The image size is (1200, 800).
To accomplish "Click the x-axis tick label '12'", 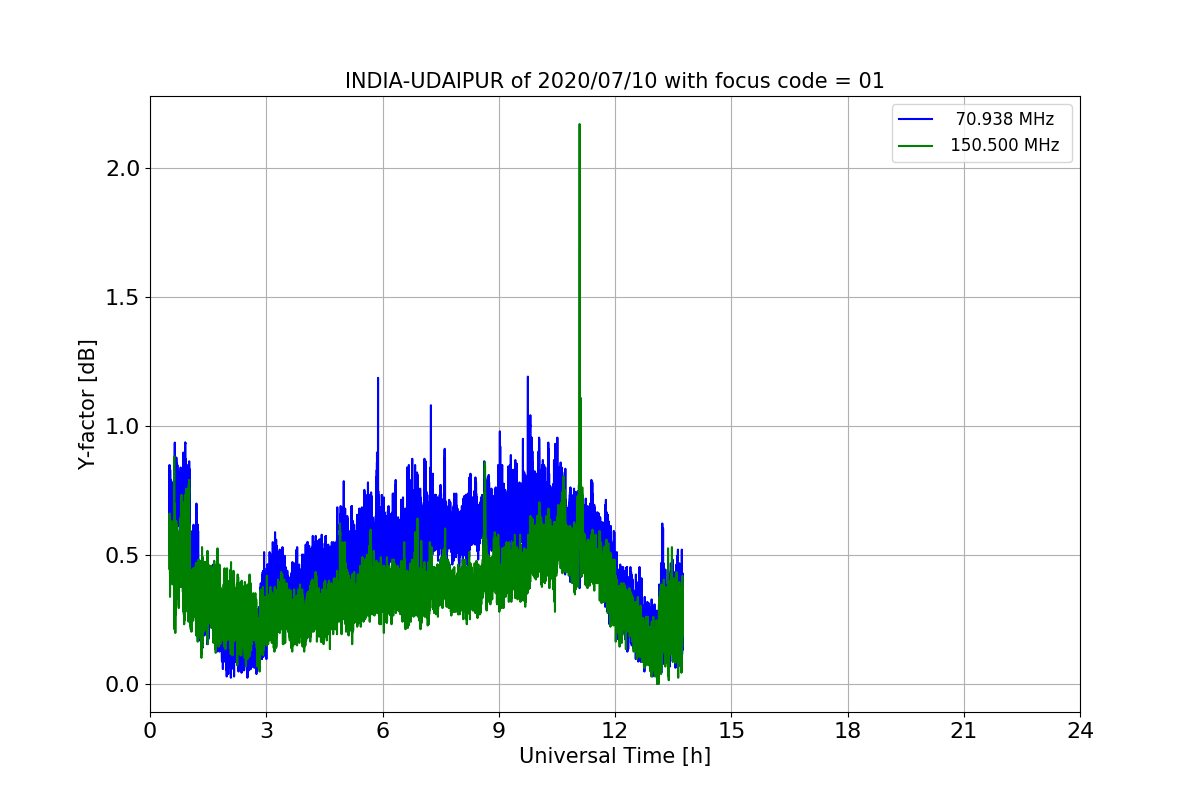I will click(615, 731).
